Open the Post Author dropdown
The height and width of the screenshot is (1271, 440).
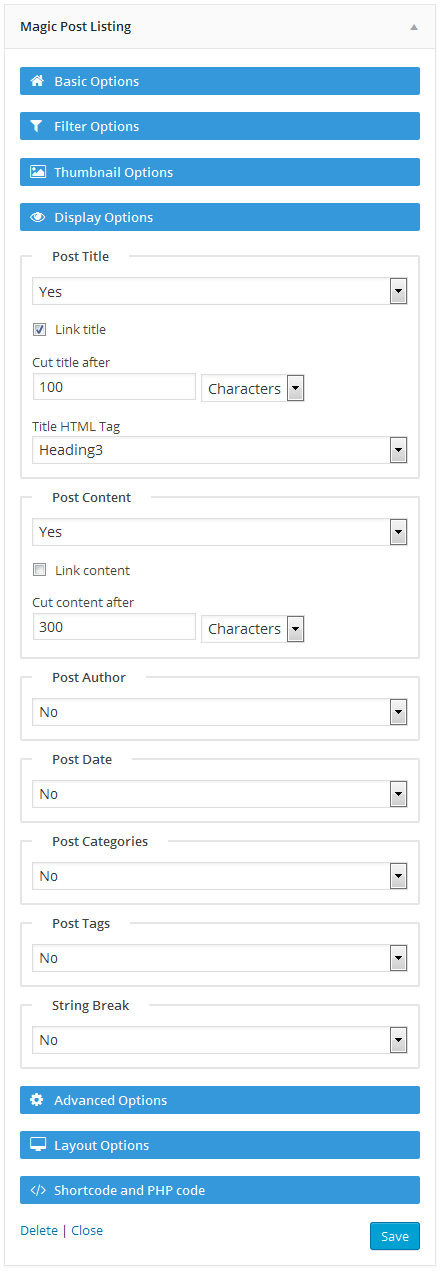pyautogui.click(x=219, y=712)
